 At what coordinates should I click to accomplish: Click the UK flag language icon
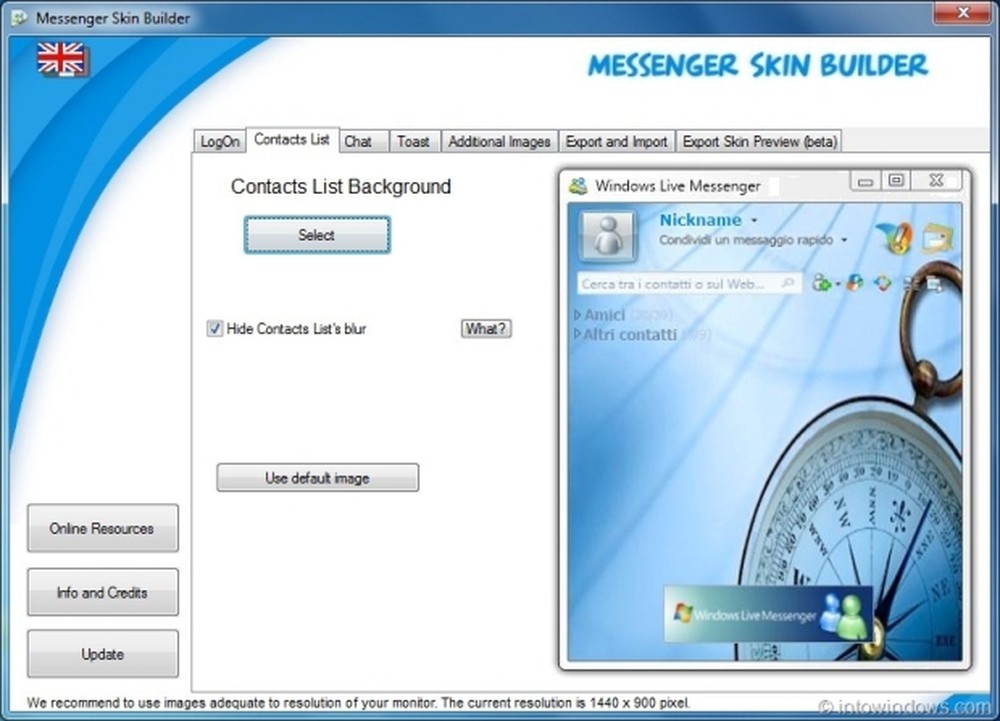pos(60,60)
